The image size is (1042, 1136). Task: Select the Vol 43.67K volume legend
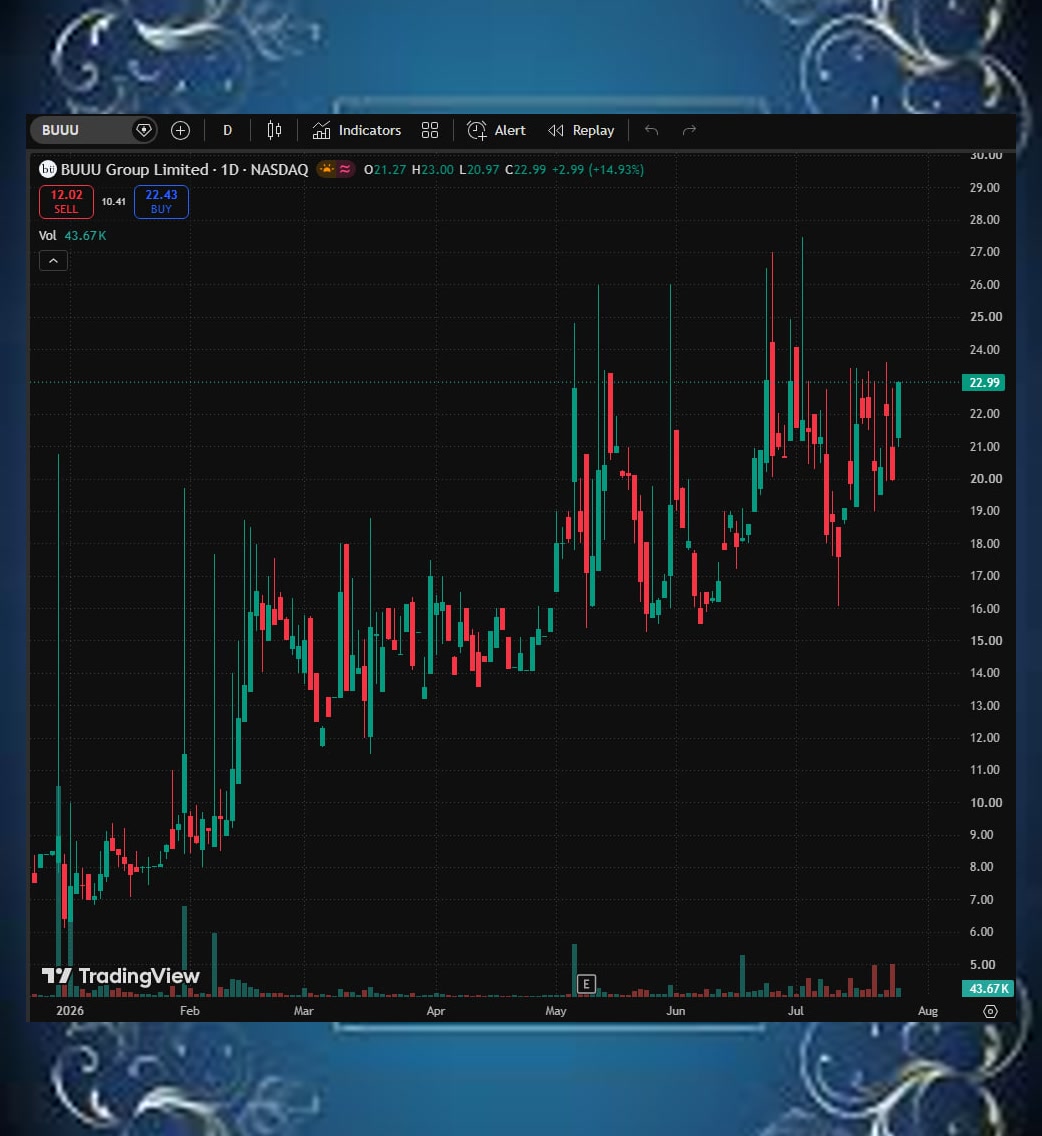click(72, 235)
